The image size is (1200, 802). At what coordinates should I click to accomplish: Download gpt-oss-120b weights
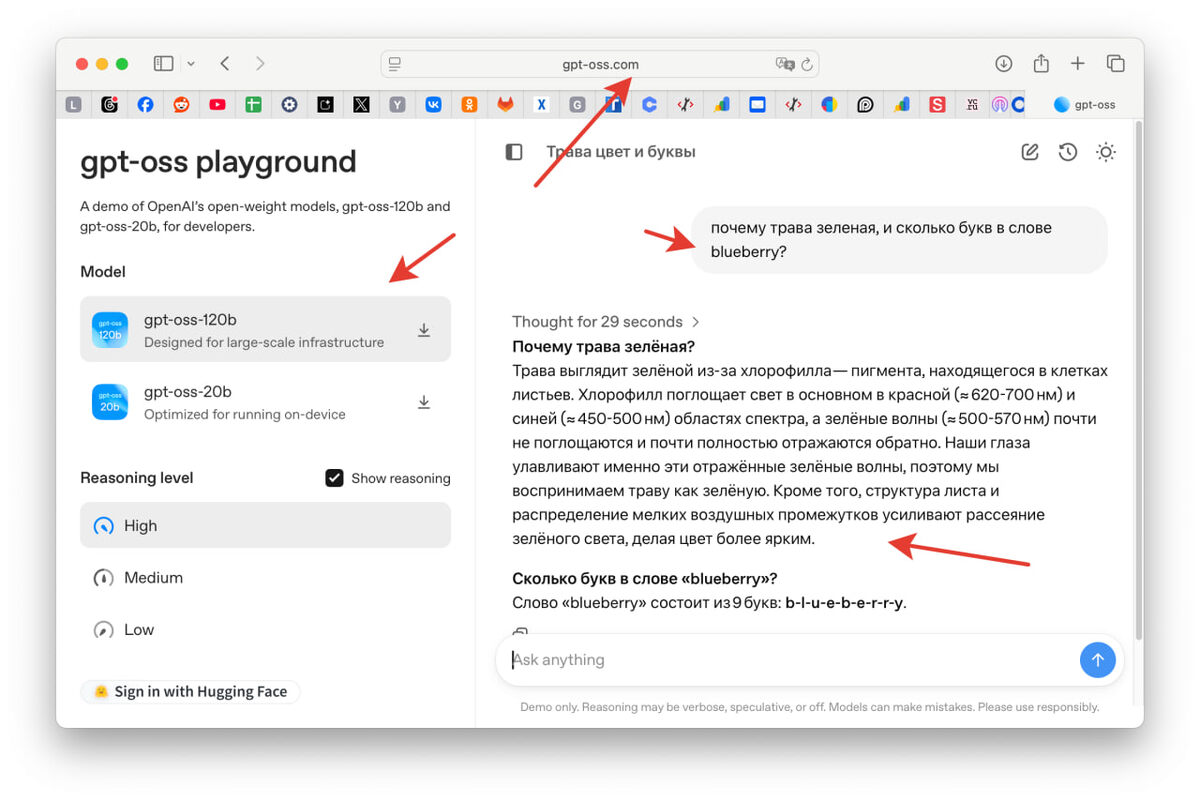tap(424, 330)
